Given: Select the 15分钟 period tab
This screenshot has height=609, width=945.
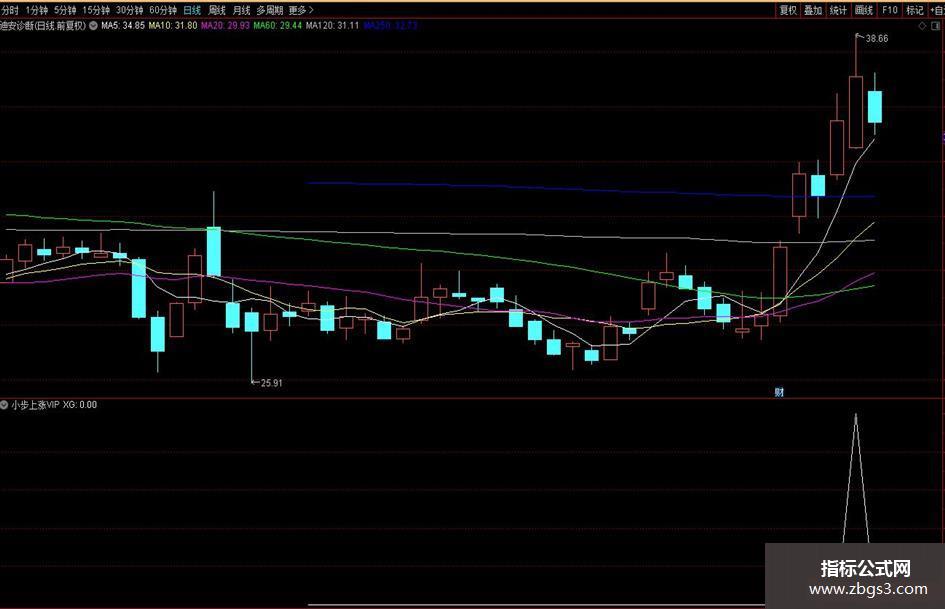Looking at the screenshot, I should (96, 10).
